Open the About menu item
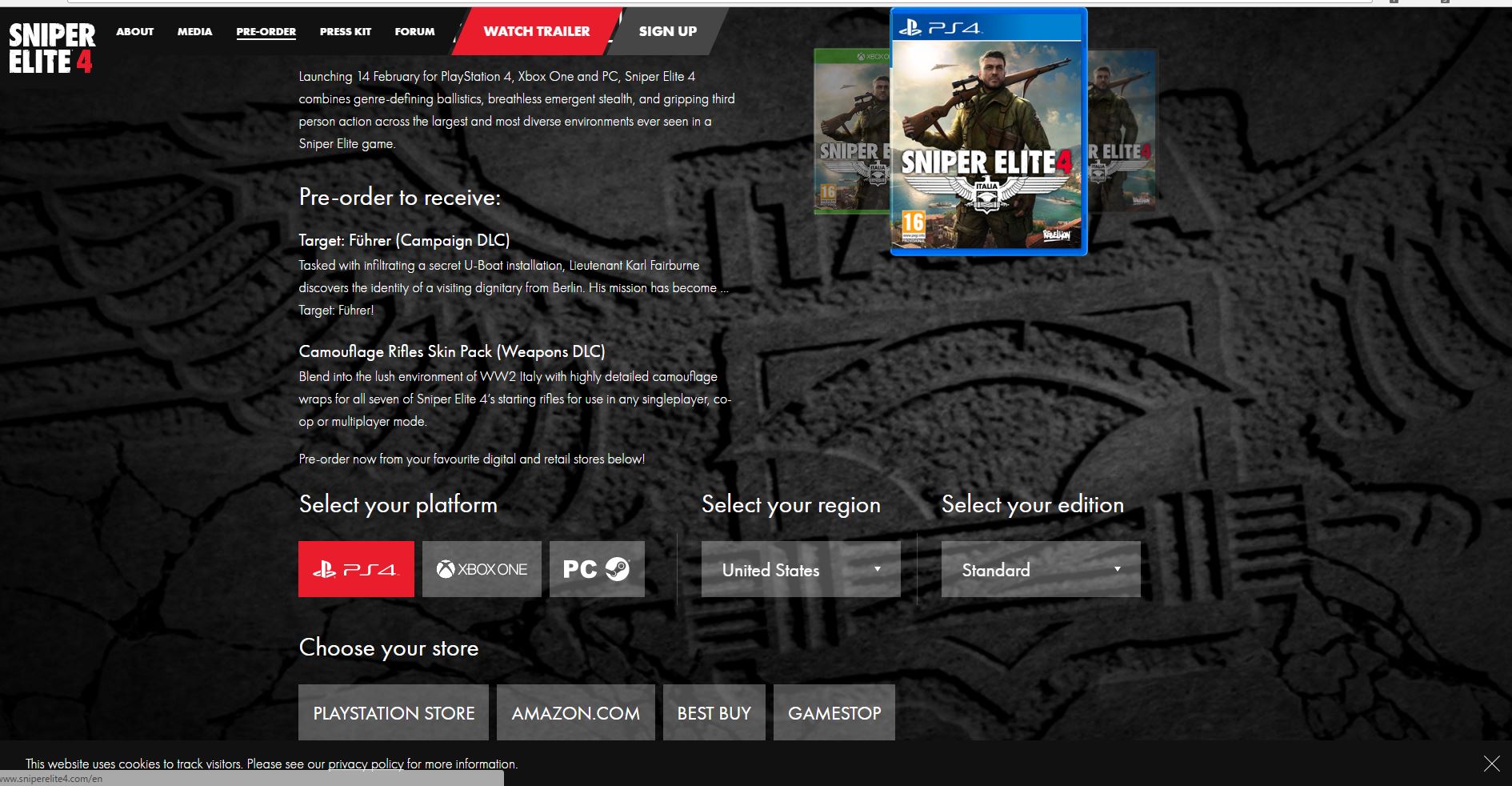The width and height of the screenshot is (1512, 786). (x=134, y=32)
